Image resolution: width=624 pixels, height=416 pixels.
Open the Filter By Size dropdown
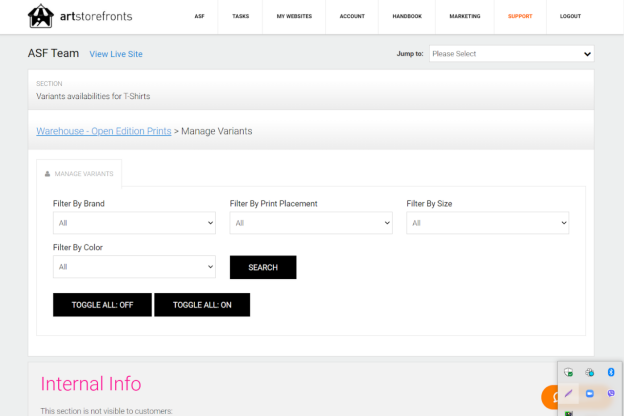[x=488, y=223]
